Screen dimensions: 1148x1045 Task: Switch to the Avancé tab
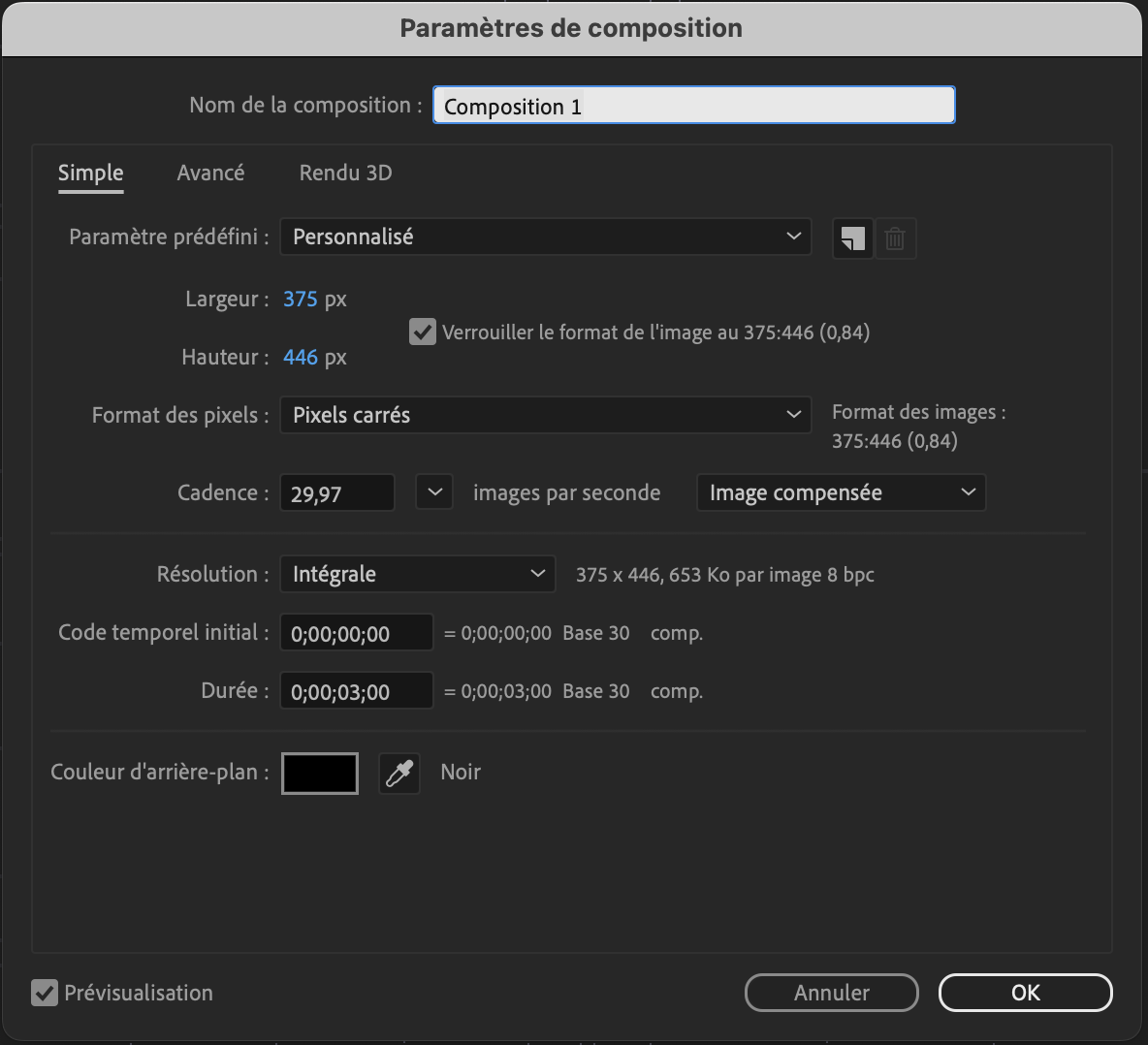tap(210, 173)
